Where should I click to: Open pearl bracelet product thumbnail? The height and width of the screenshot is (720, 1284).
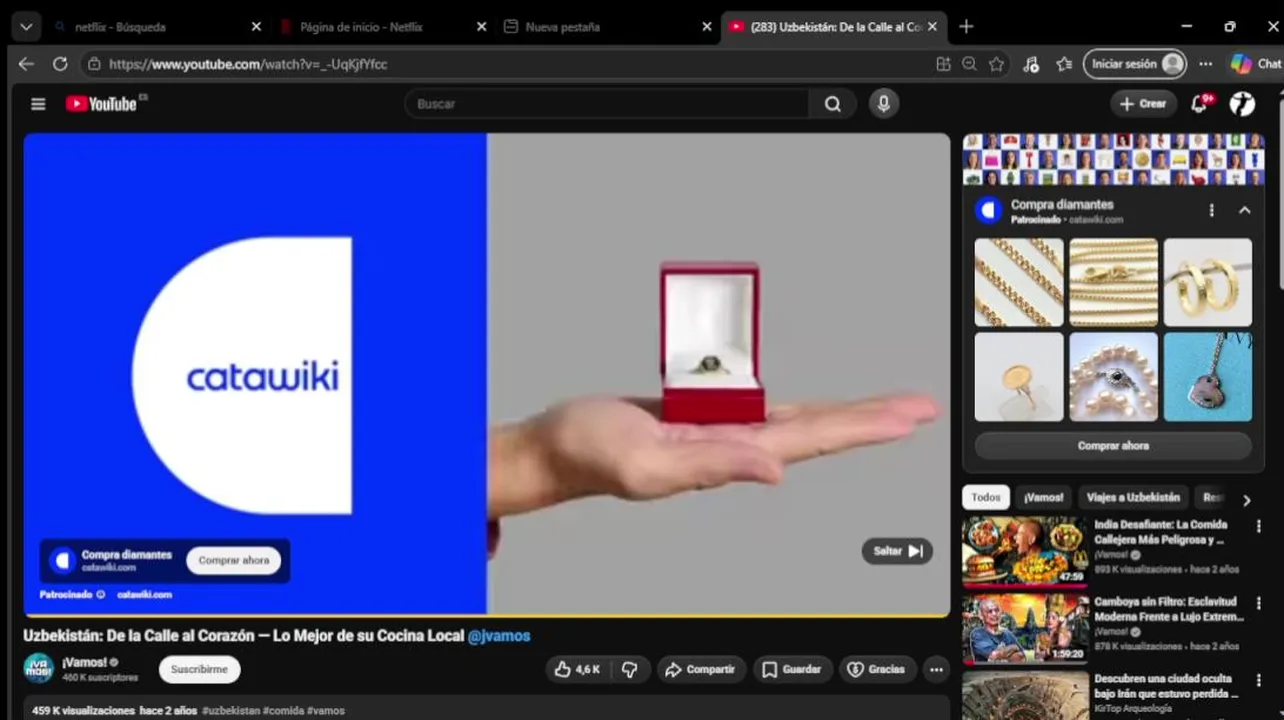click(1113, 377)
